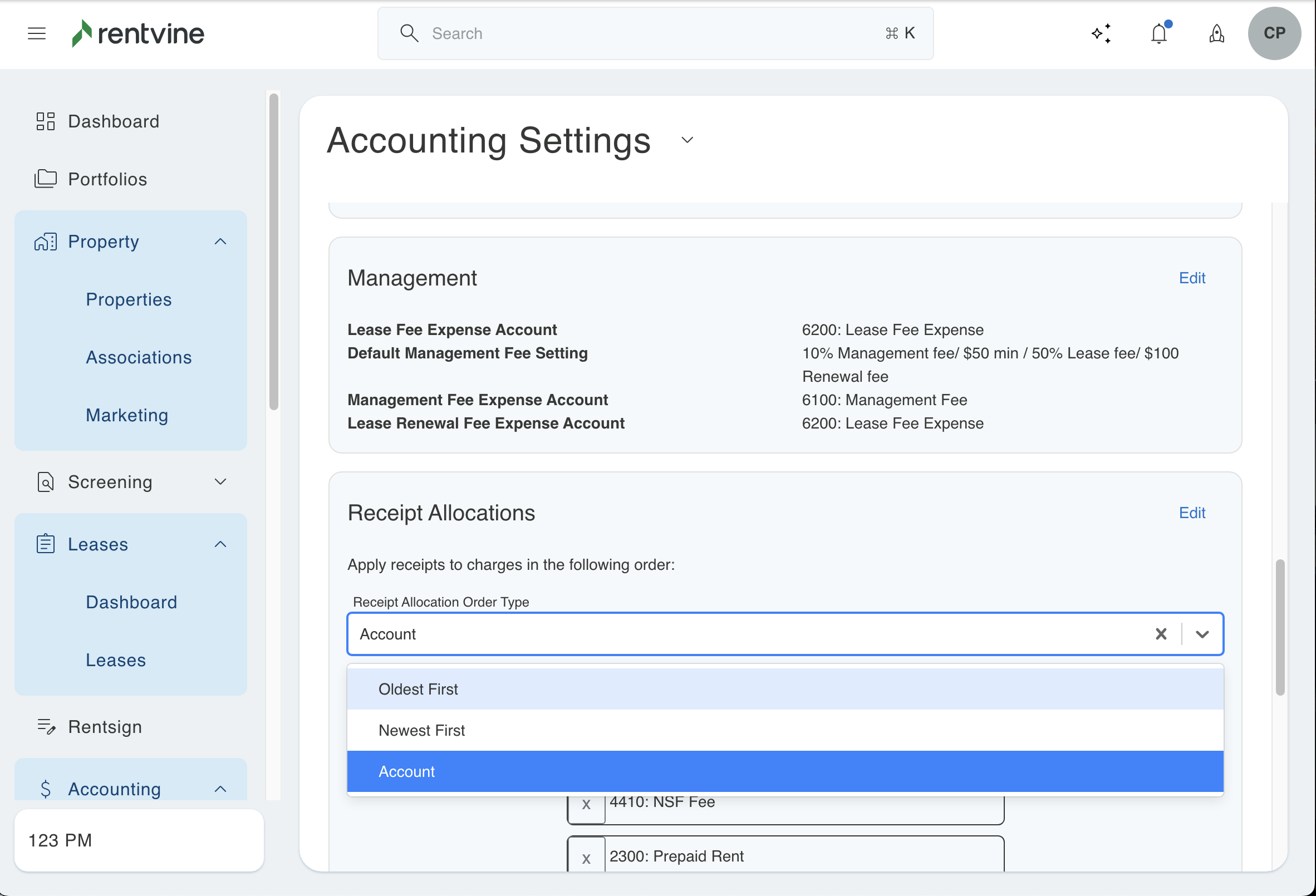This screenshot has height=896, width=1316.
Task: Click the hamburger menu icon
Action: click(37, 33)
